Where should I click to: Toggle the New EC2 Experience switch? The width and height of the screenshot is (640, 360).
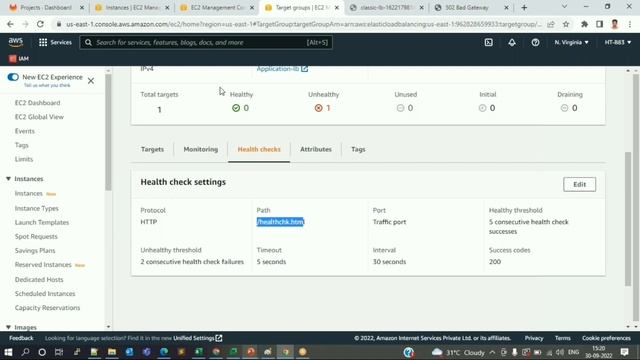13,77
